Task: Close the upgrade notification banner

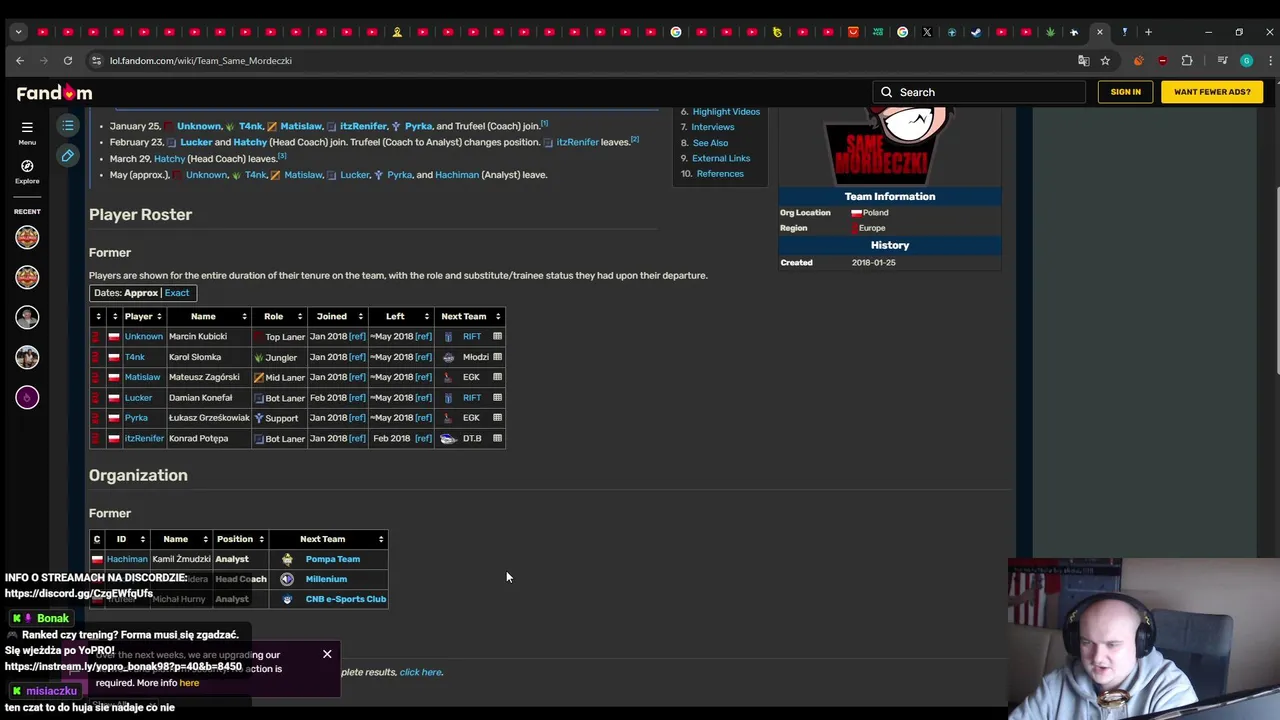Action: (x=327, y=654)
